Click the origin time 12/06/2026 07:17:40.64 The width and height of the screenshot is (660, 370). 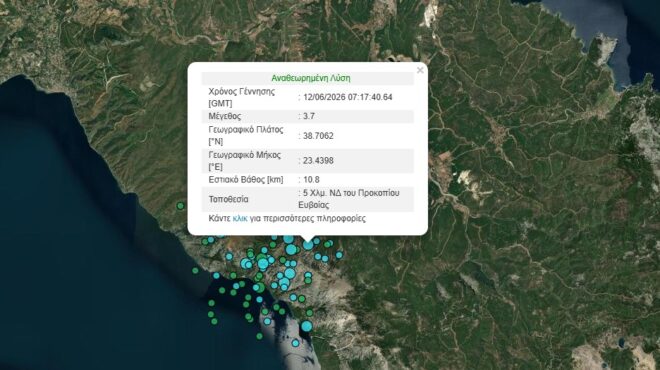348,97
